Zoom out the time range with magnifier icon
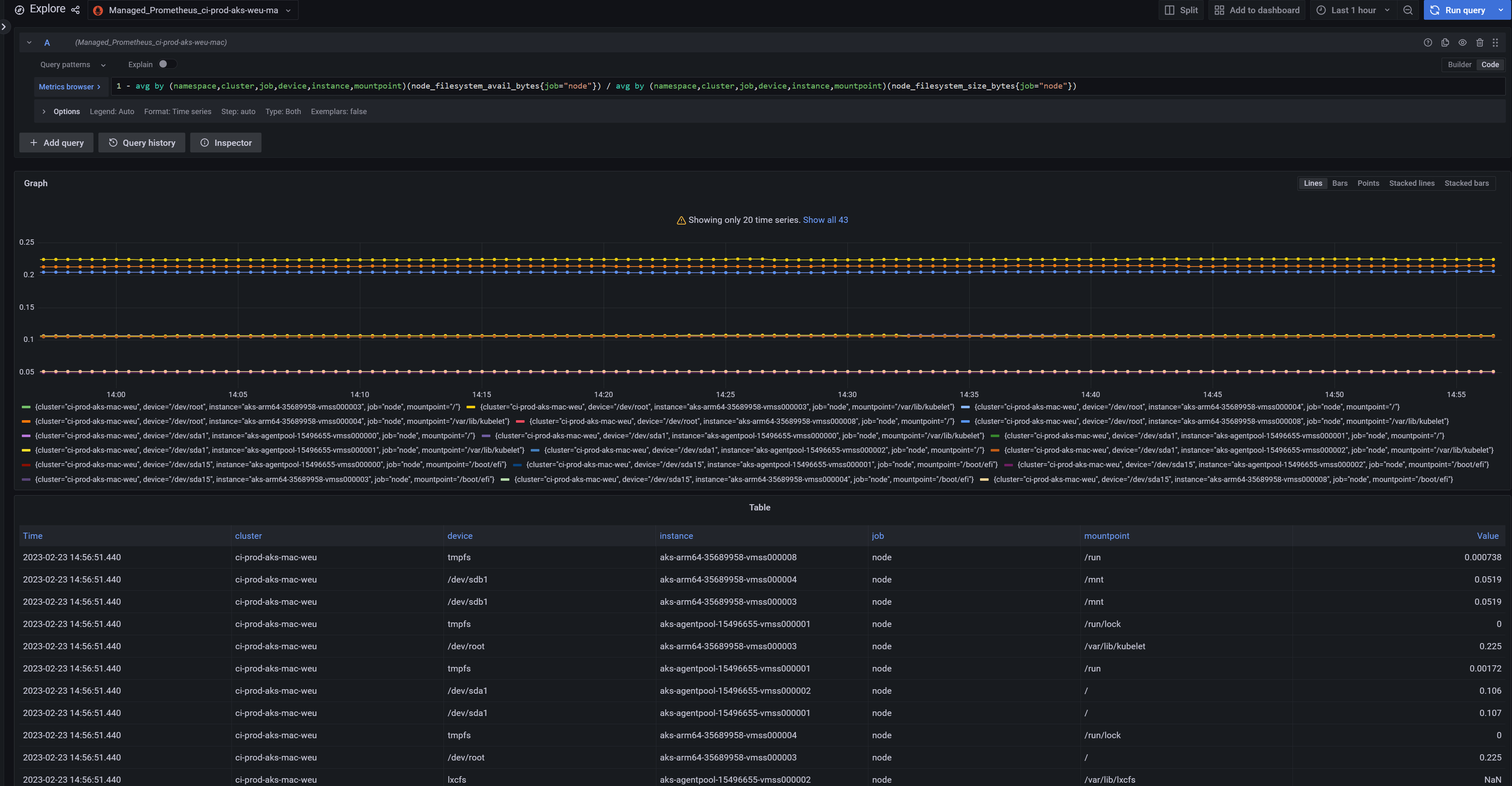This screenshot has height=786, width=1512. (x=1408, y=10)
